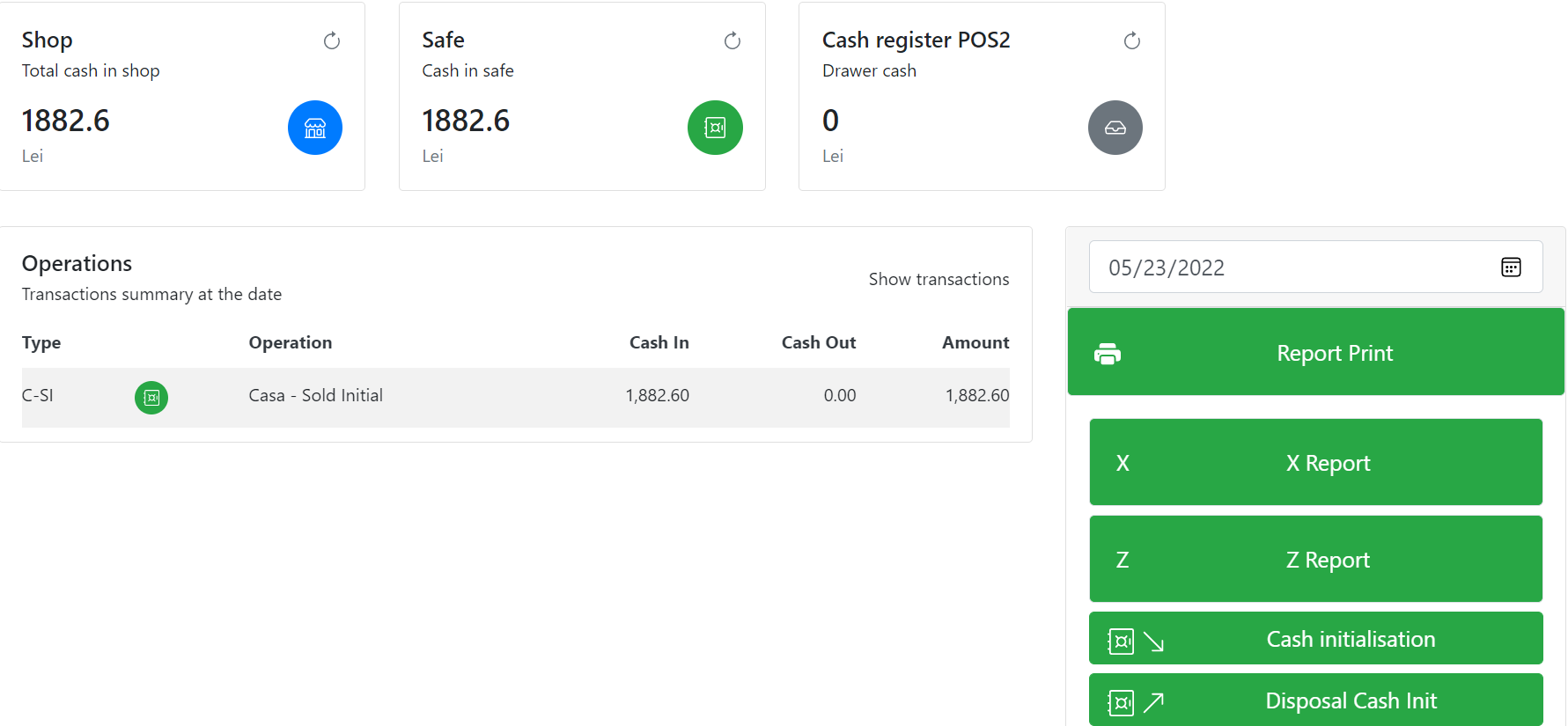Click the X letter icon on X Report
Viewport: 1568px width, 726px height.
pyautogui.click(x=1123, y=464)
